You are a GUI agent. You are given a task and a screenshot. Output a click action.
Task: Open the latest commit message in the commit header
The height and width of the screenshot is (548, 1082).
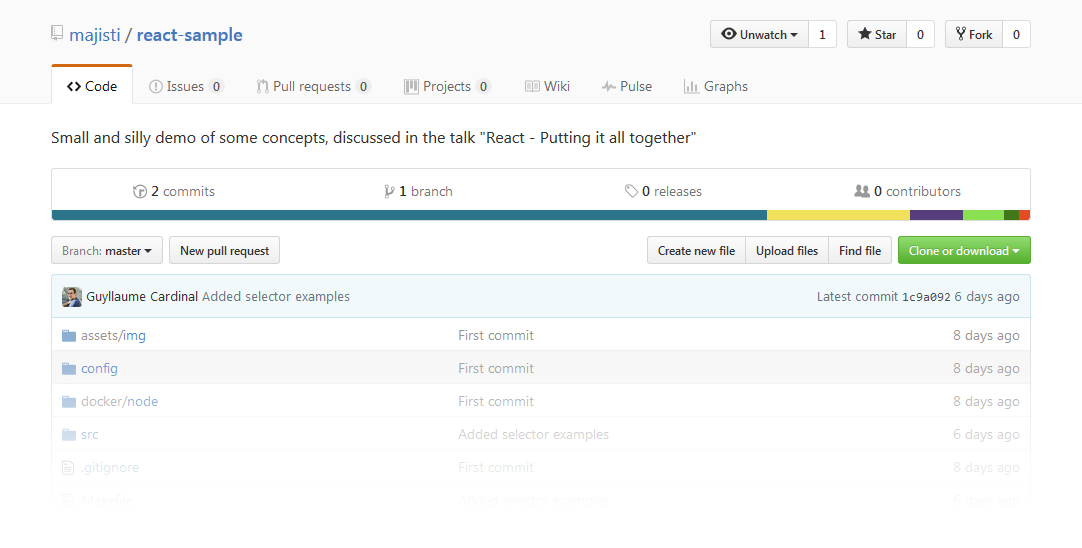point(276,297)
